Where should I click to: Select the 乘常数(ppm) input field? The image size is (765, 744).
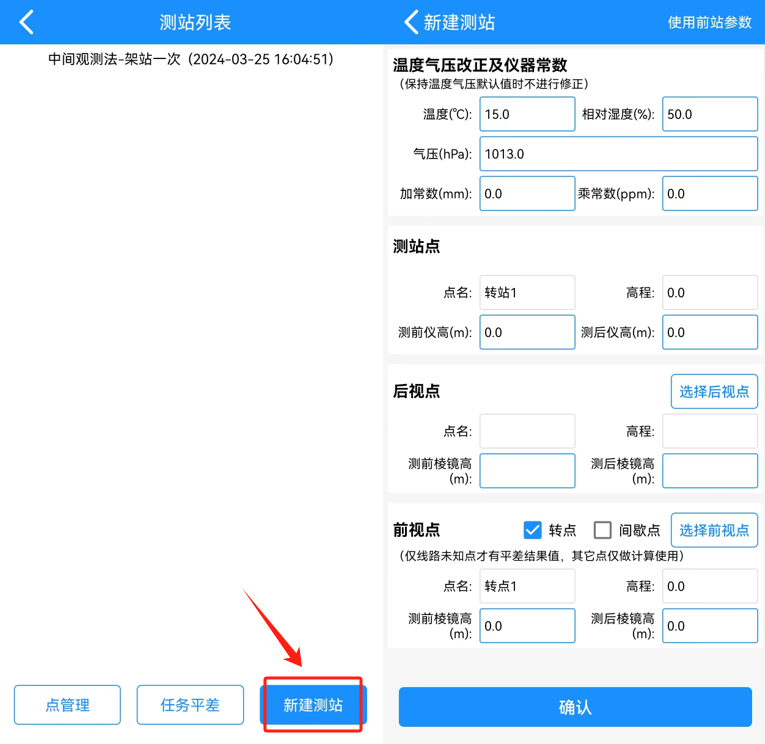tap(709, 194)
